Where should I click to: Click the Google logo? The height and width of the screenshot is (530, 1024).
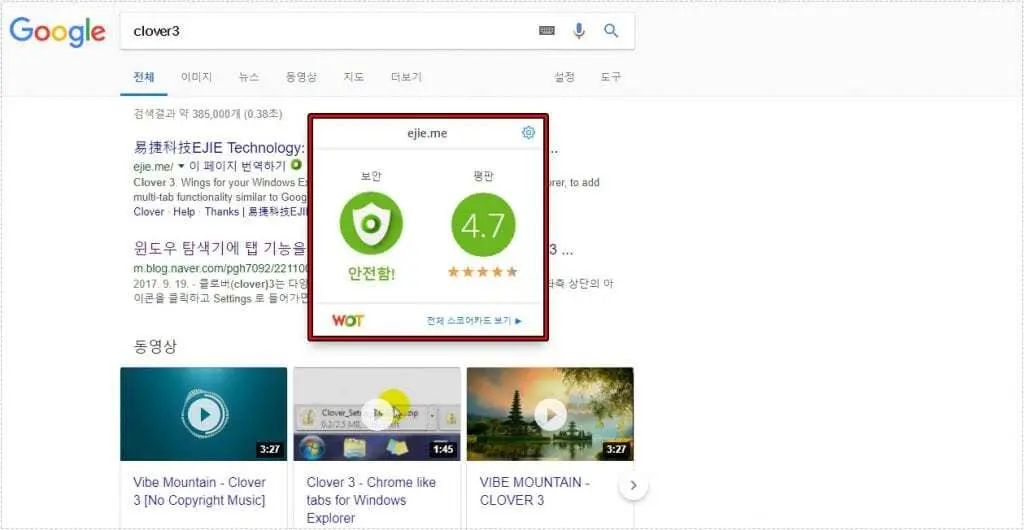(x=57, y=32)
